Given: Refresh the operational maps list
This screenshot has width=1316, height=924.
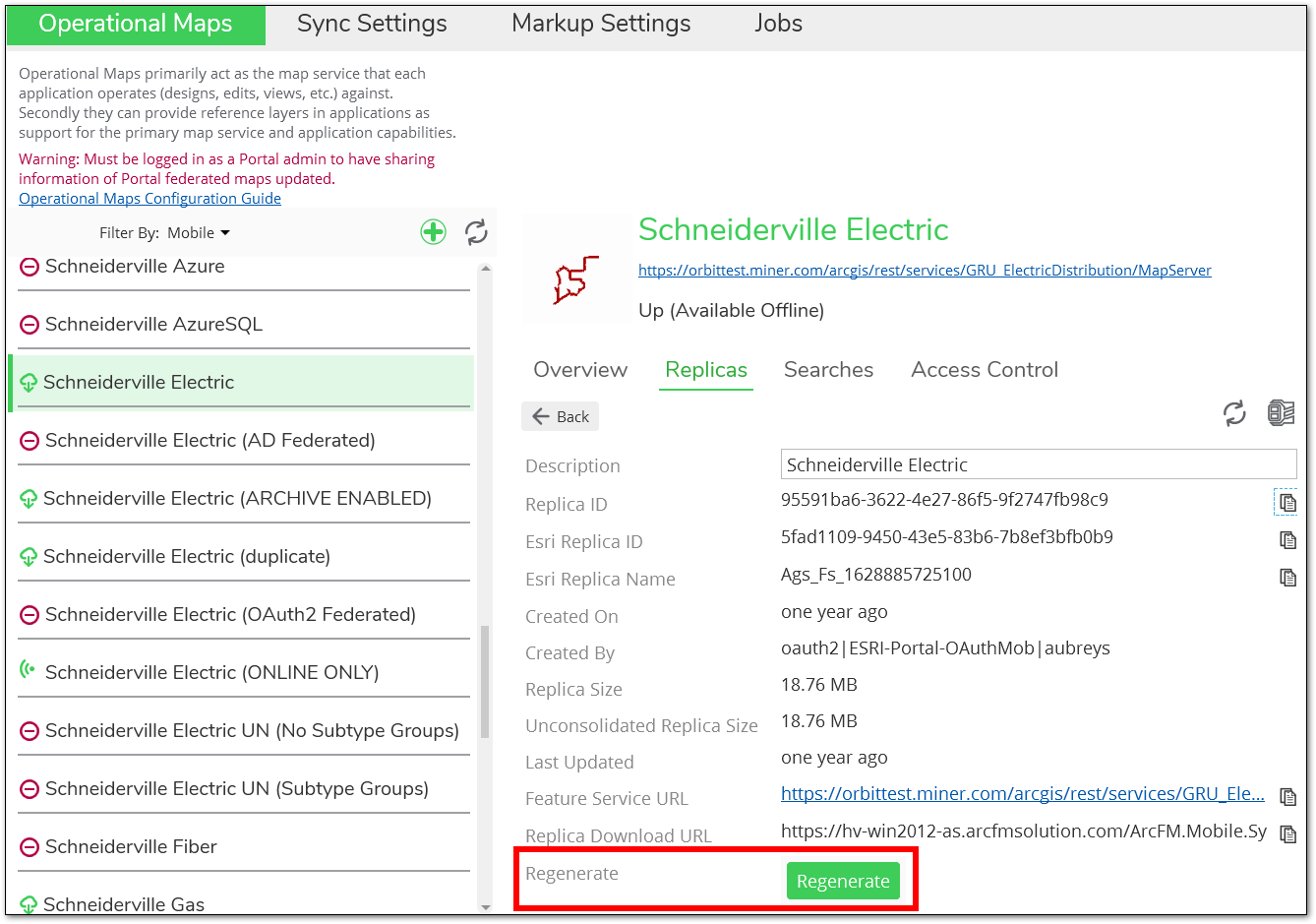Looking at the screenshot, I should click(x=476, y=232).
